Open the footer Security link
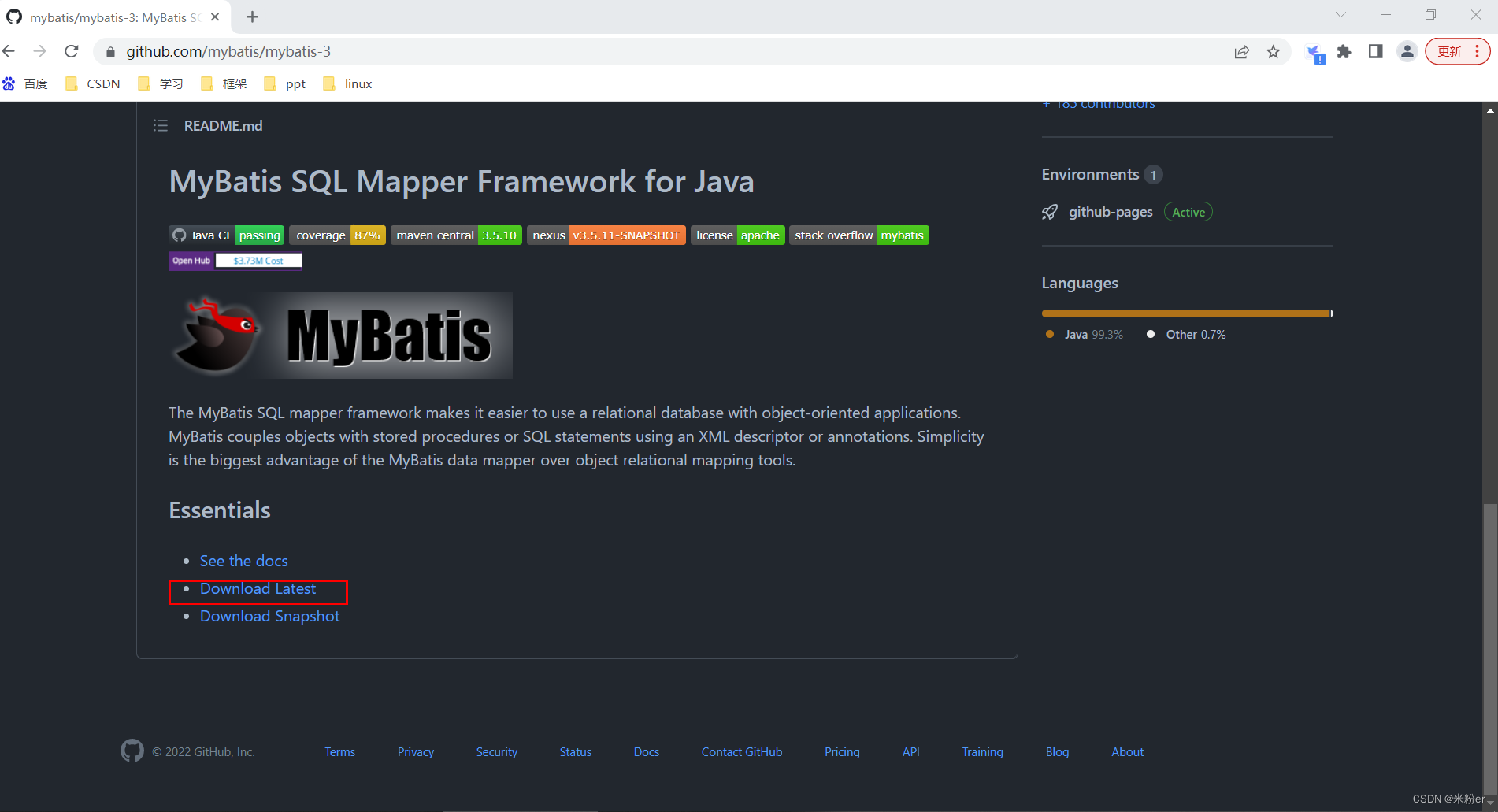 (497, 751)
